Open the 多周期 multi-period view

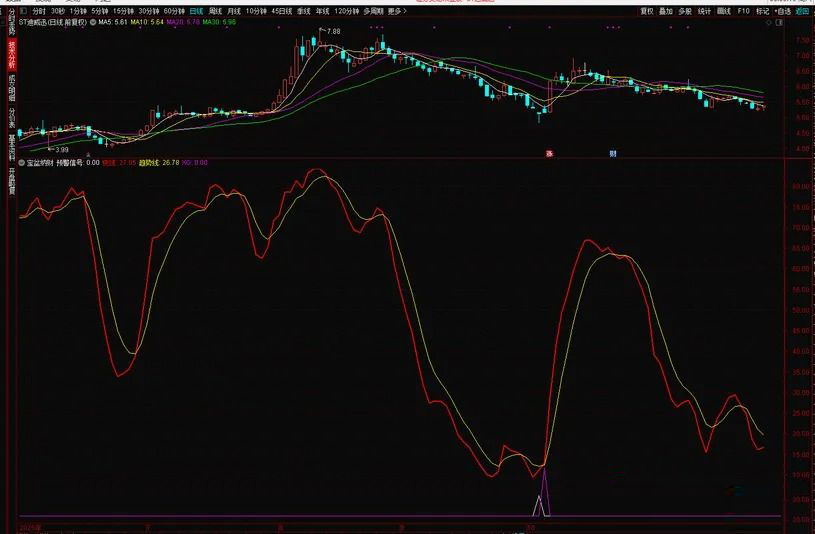(x=373, y=11)
